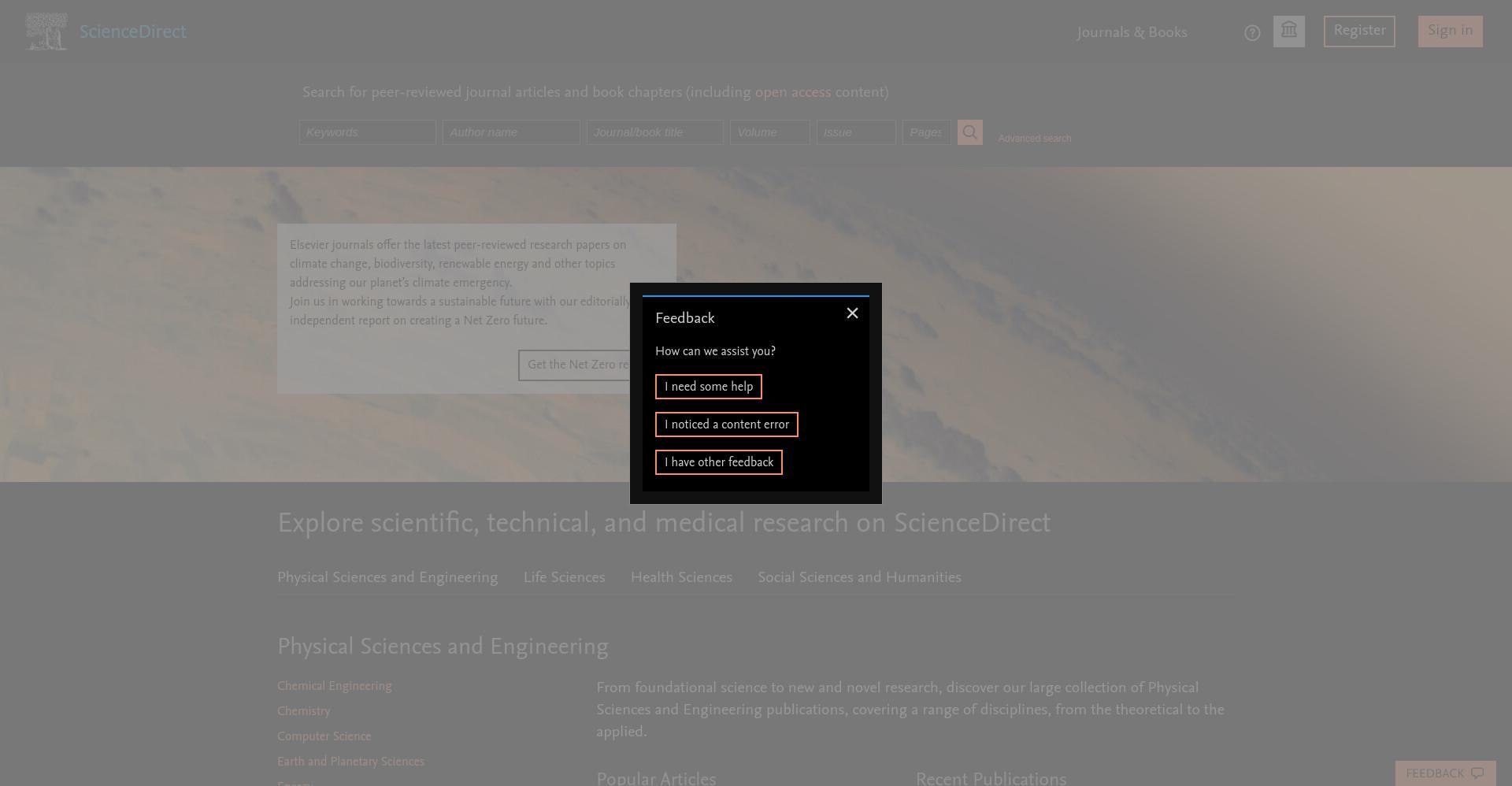Viewport: 1512px width, 786px height.
Task: Choose 'I have other feedback'
Action: 719,462
